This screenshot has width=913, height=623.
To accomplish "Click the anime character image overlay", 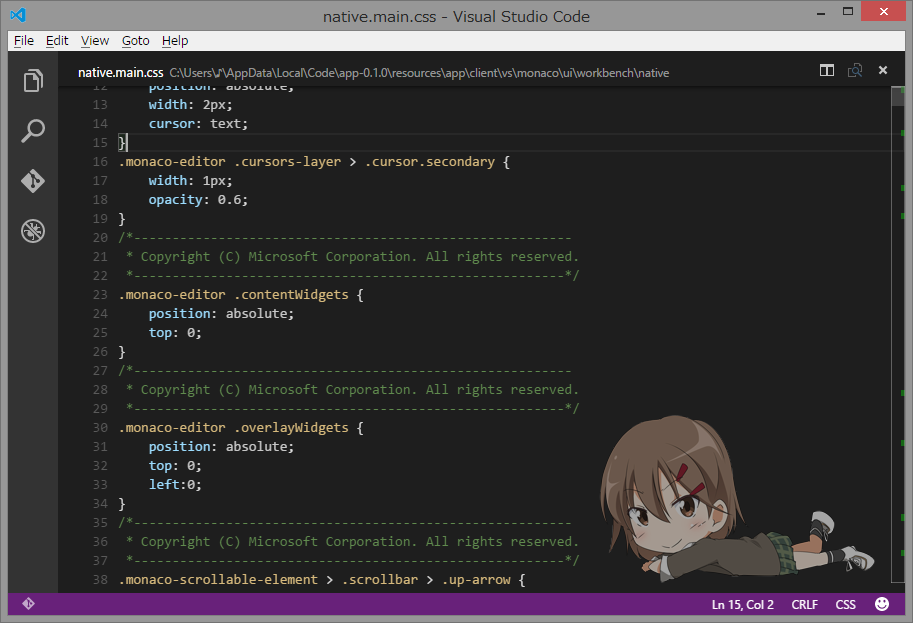I will pos(737,497).
